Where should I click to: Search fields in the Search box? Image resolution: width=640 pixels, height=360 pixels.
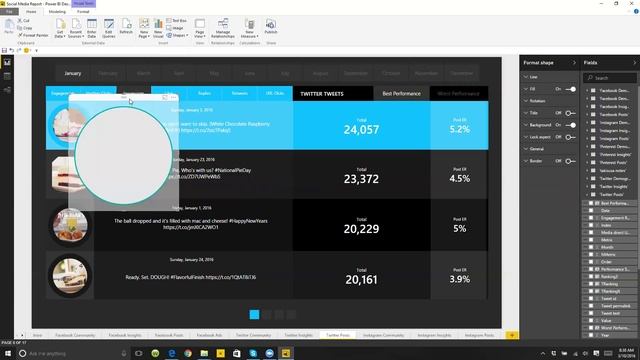pos(609,78)
